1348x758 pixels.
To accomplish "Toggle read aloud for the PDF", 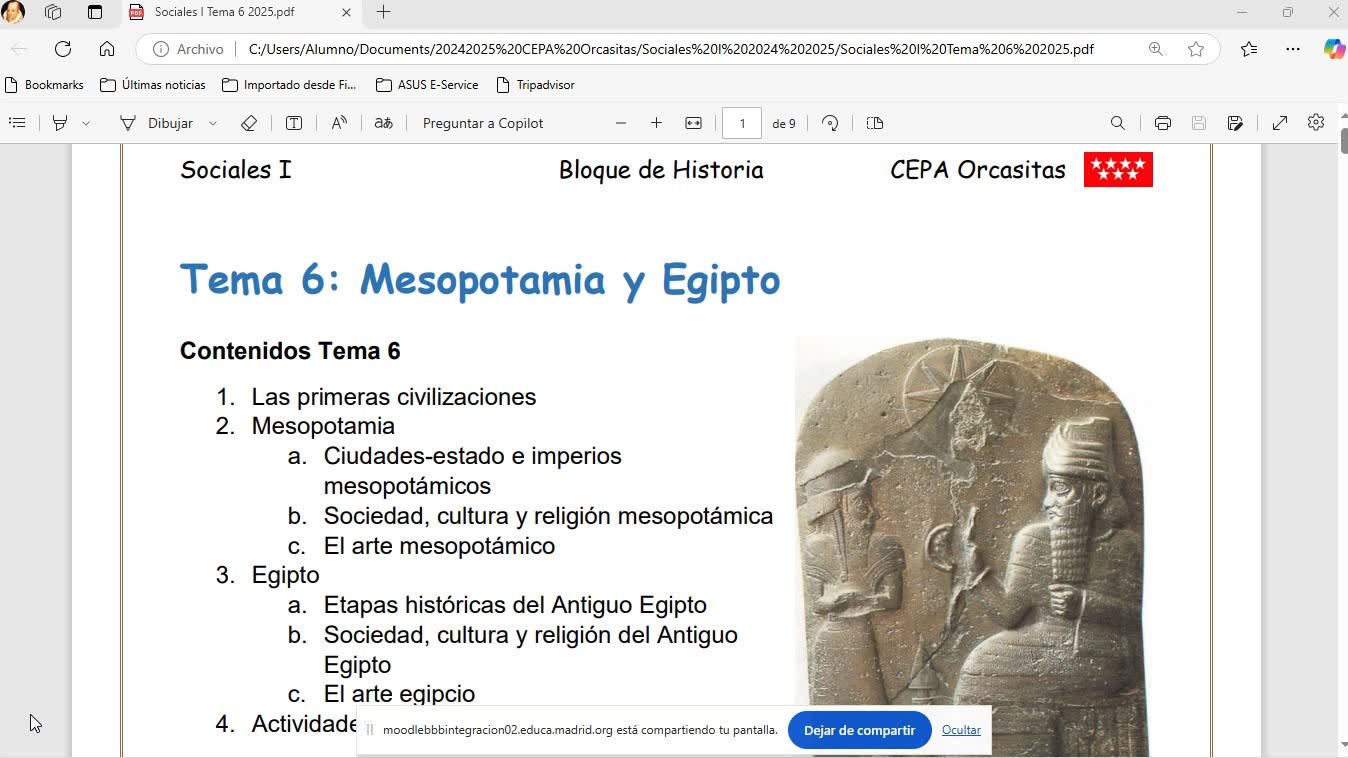I will [x=339, y=123].
